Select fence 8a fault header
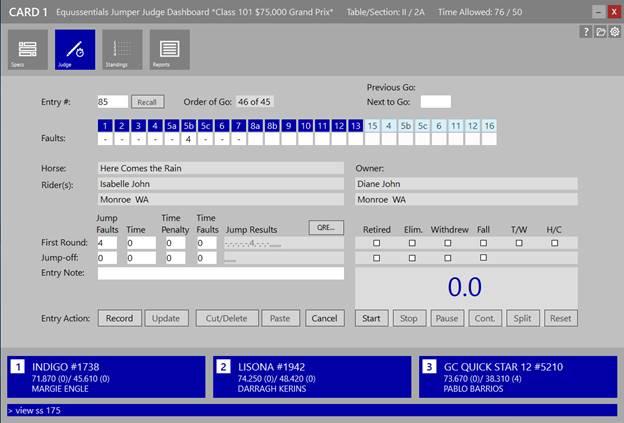The width and height of the screenshot is (624, 423). click(255, 126)
